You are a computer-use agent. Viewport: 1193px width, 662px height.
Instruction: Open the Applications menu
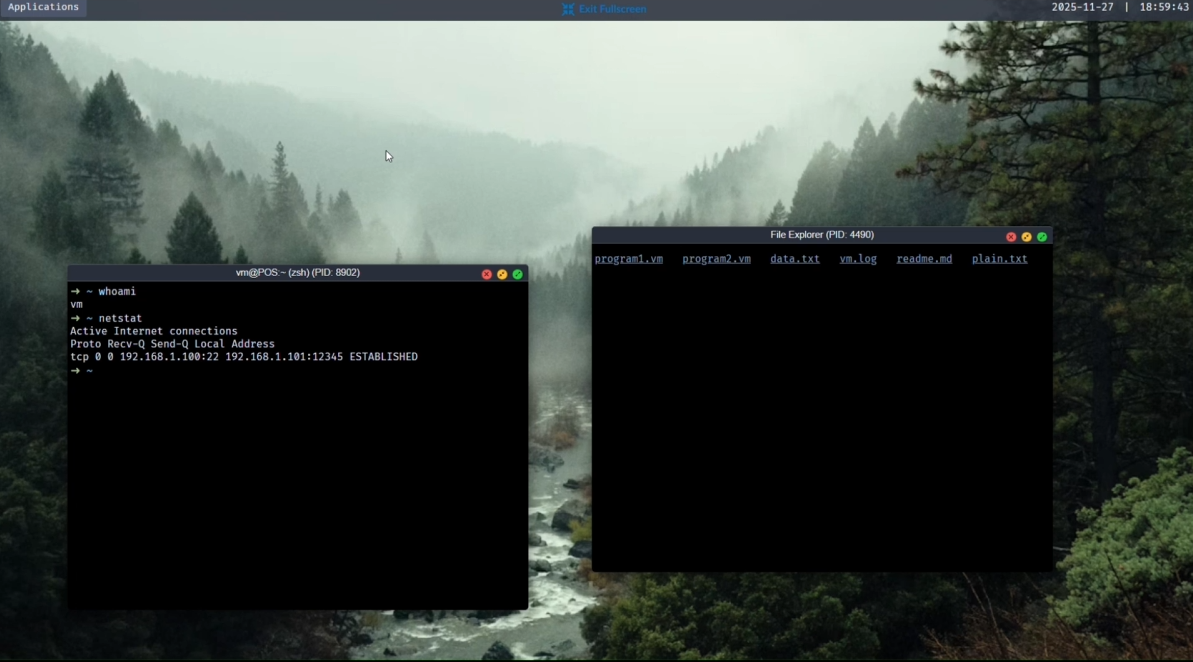pyautogui.click(x=43, y=7)
